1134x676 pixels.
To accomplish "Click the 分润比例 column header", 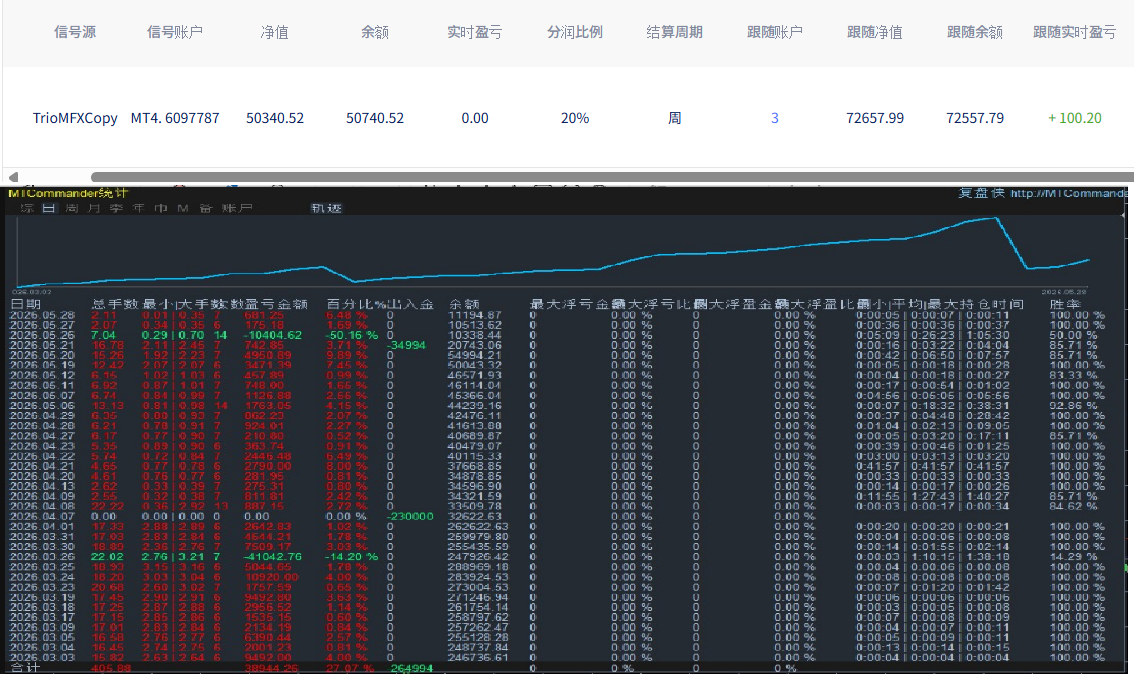I will pyautogui.click(x=575, y=32).
